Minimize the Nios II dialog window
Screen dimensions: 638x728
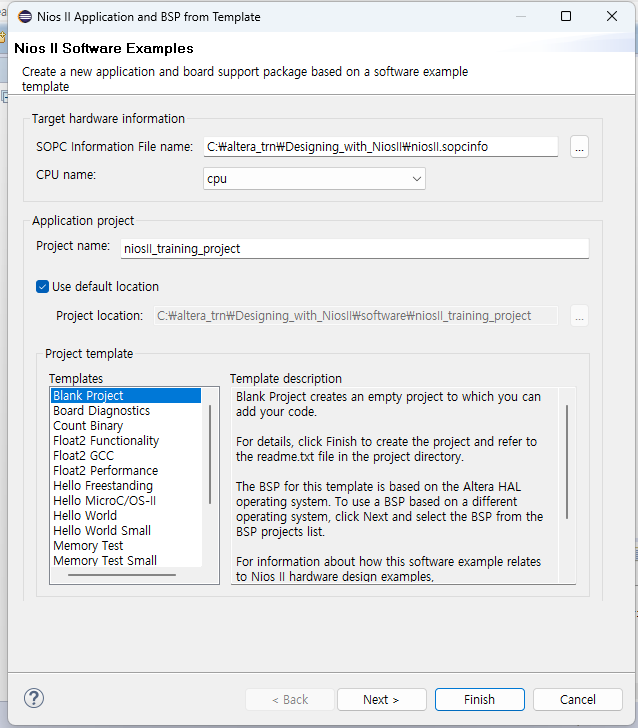point(521,16)
